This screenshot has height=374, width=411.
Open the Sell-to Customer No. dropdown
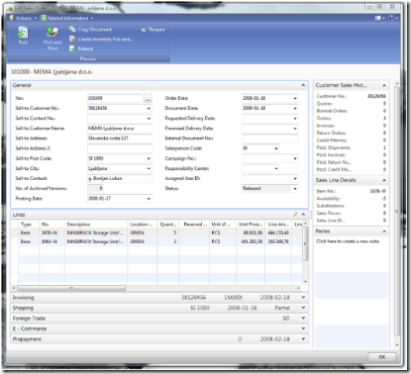click(149, 109)
